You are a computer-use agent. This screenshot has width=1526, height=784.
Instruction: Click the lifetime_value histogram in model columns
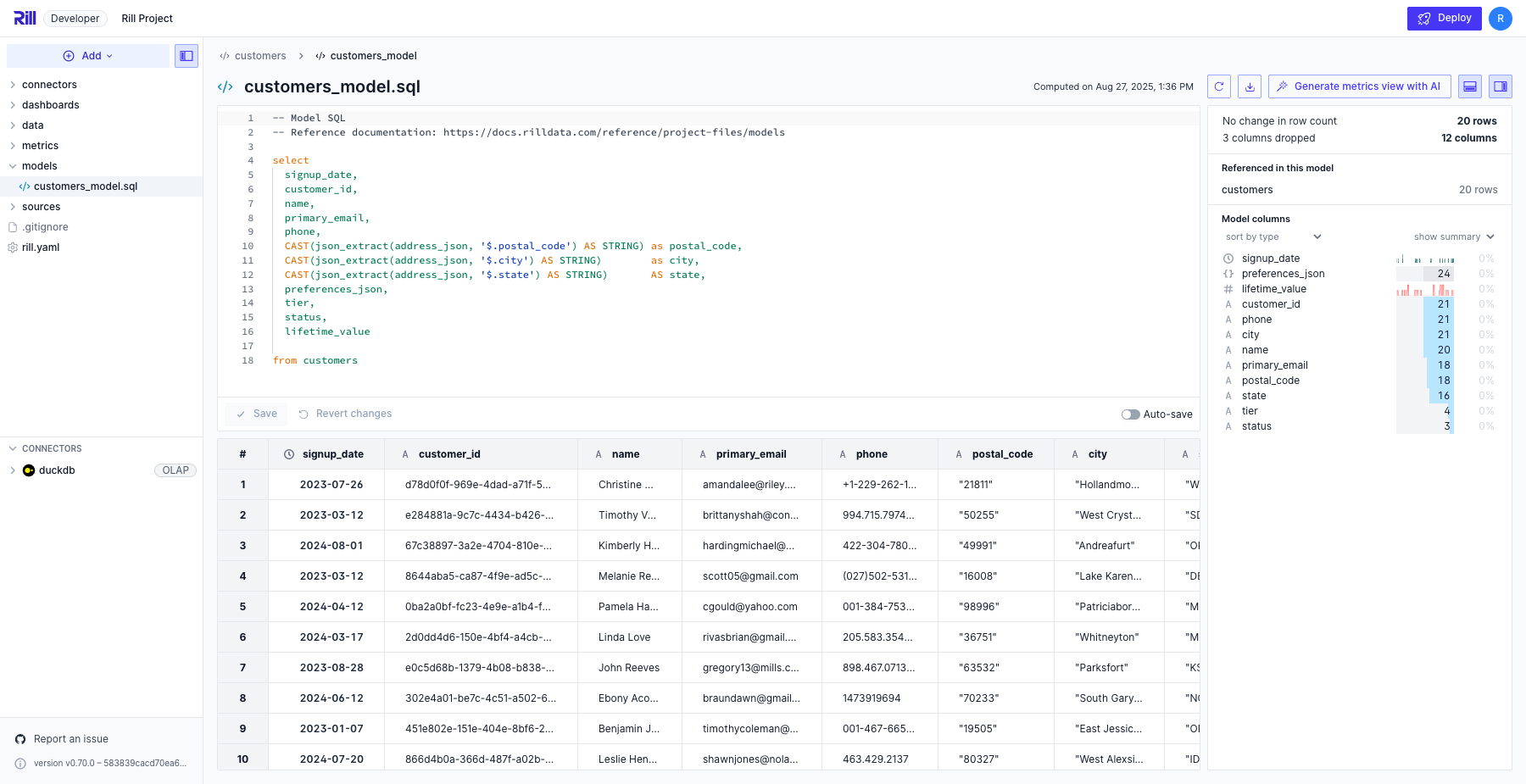pos(1424,290)
